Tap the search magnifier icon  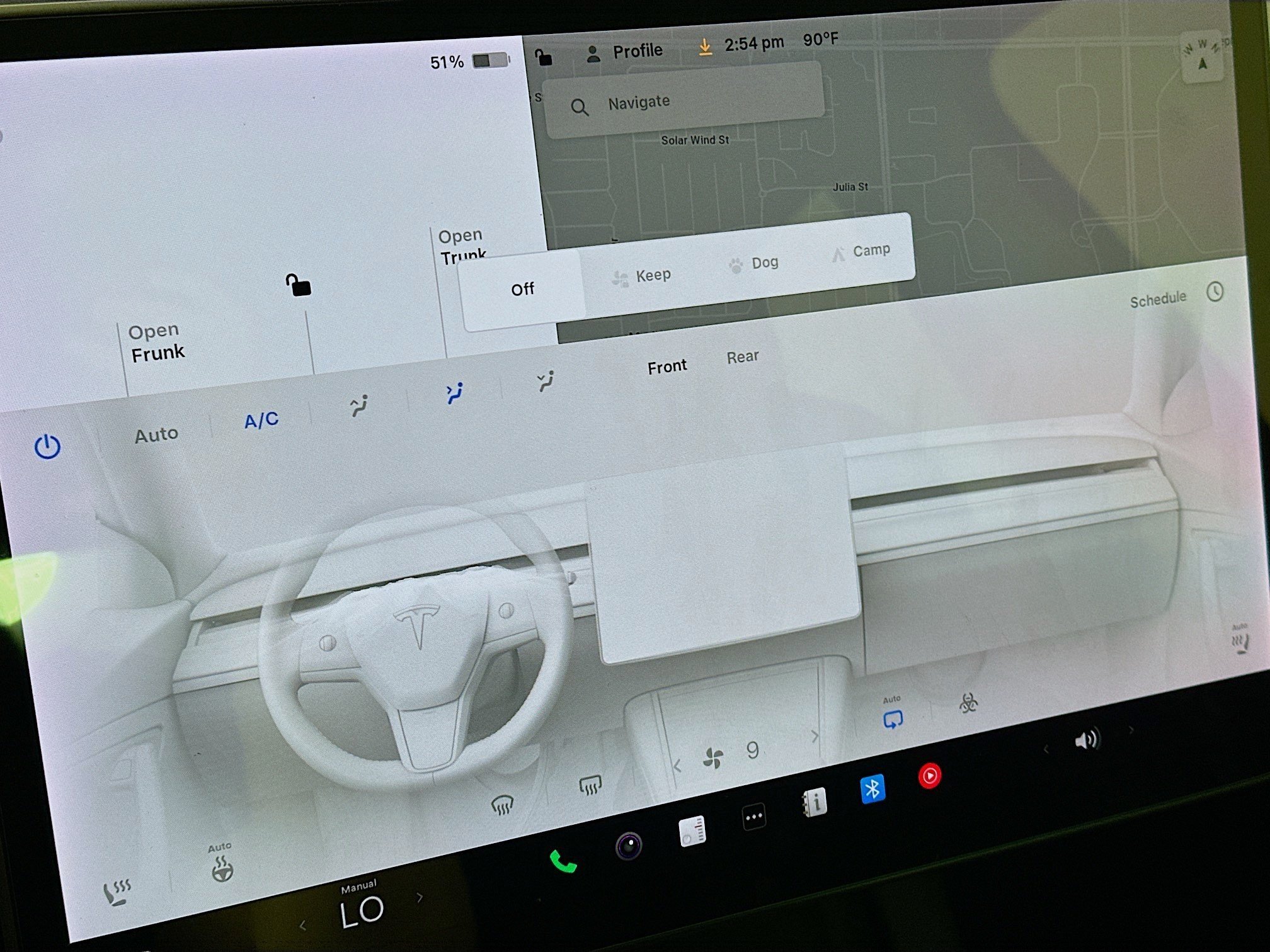[x=580, y=108]
